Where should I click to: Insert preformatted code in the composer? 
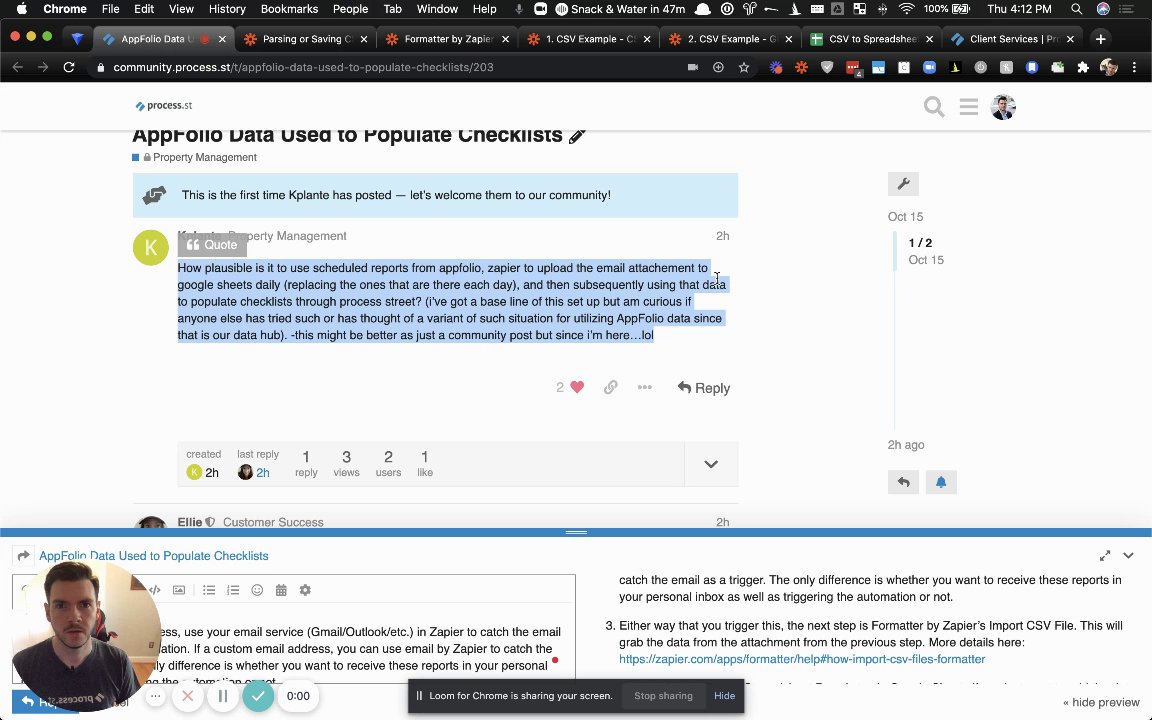click(154, 590)
